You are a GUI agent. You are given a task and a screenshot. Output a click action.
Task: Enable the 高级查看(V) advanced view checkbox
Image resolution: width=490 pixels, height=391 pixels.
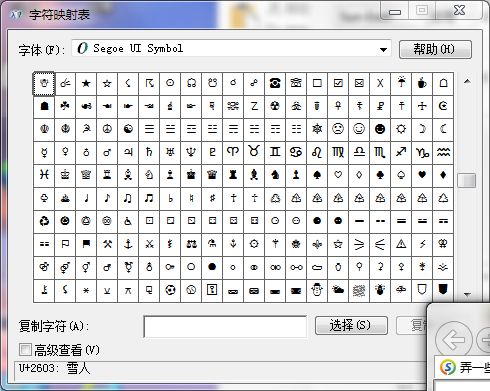pos(25,350)
